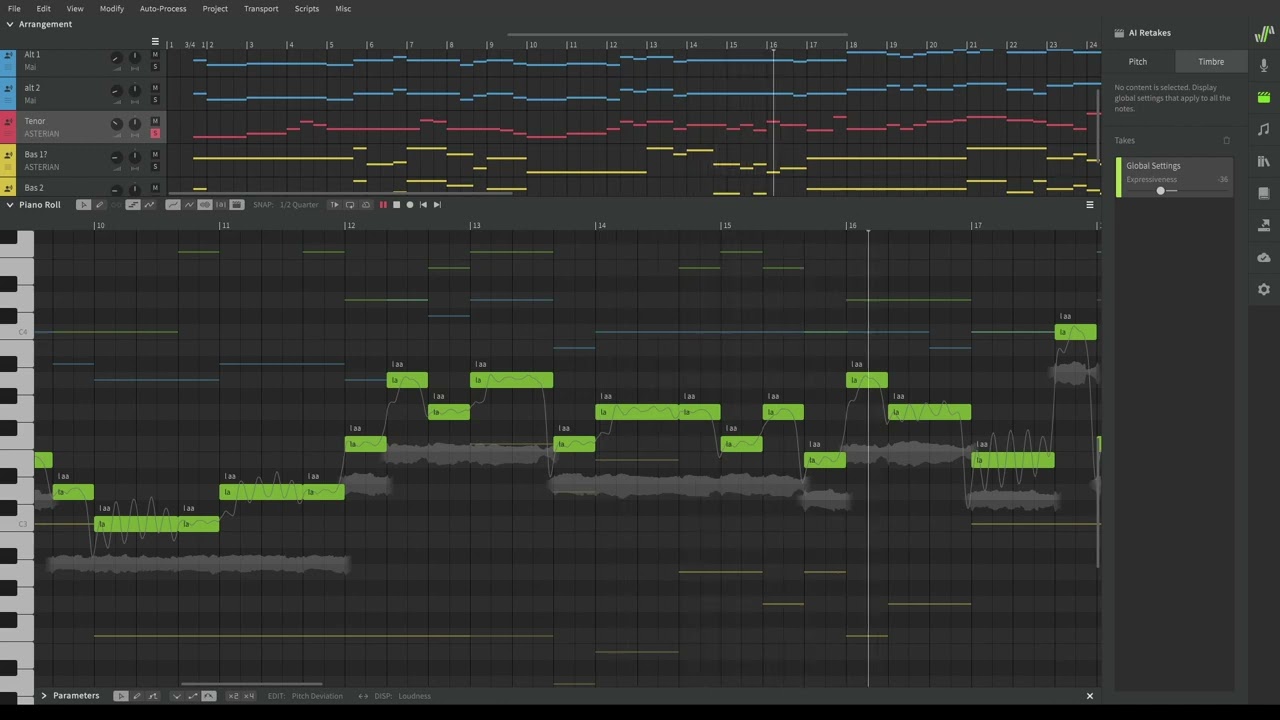
Task: Click the link tool icon in Piano Roll toolbar
Action: [116, 205]
